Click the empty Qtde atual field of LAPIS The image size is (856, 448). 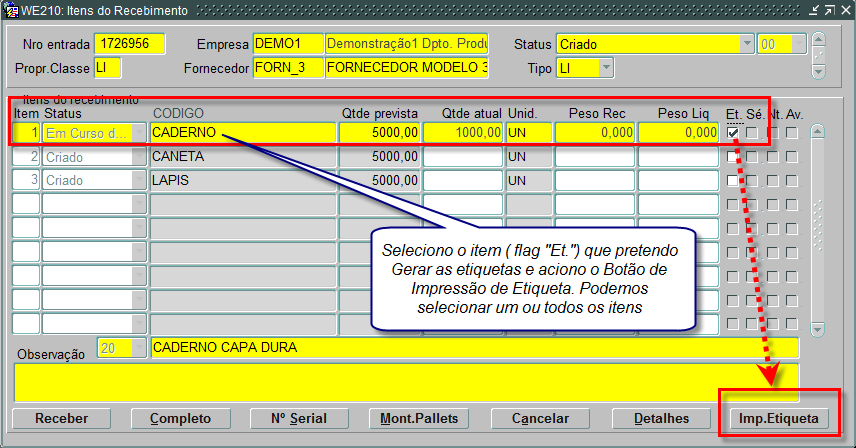[x=462, y=181]
